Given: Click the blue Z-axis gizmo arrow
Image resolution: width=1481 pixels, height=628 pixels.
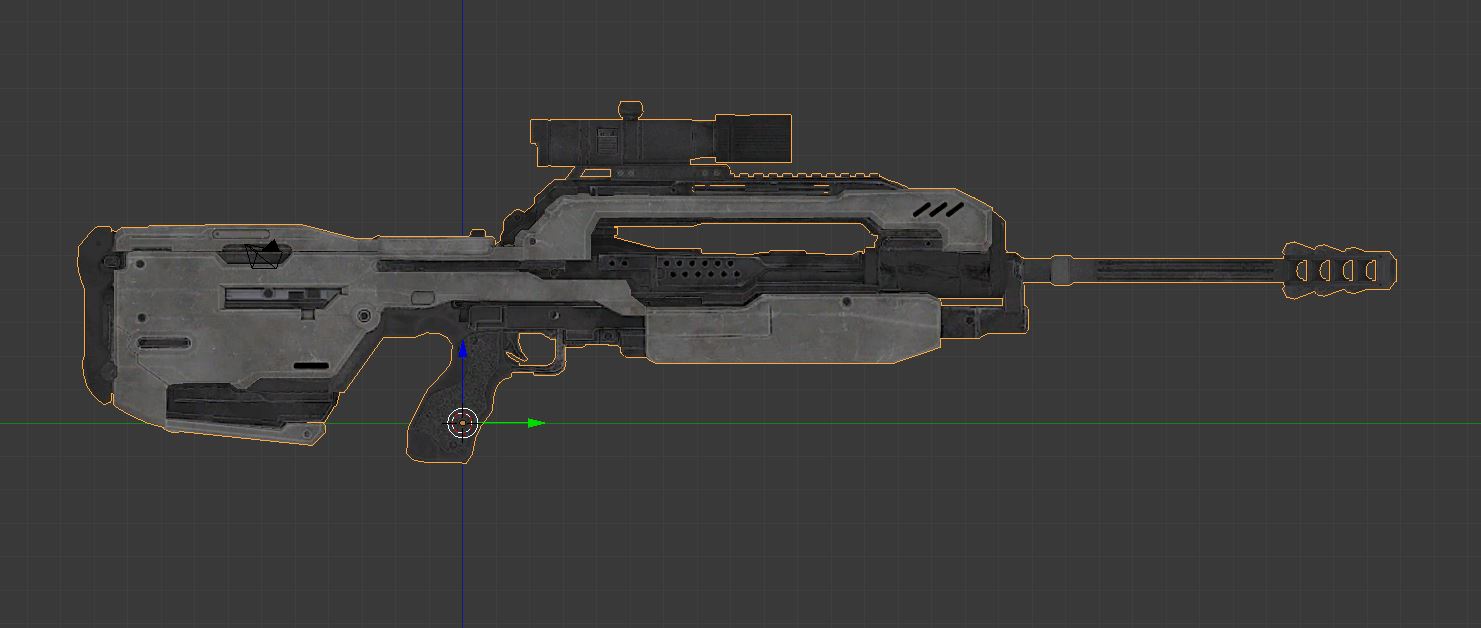Looking at the screenshot, I should 462,349.
